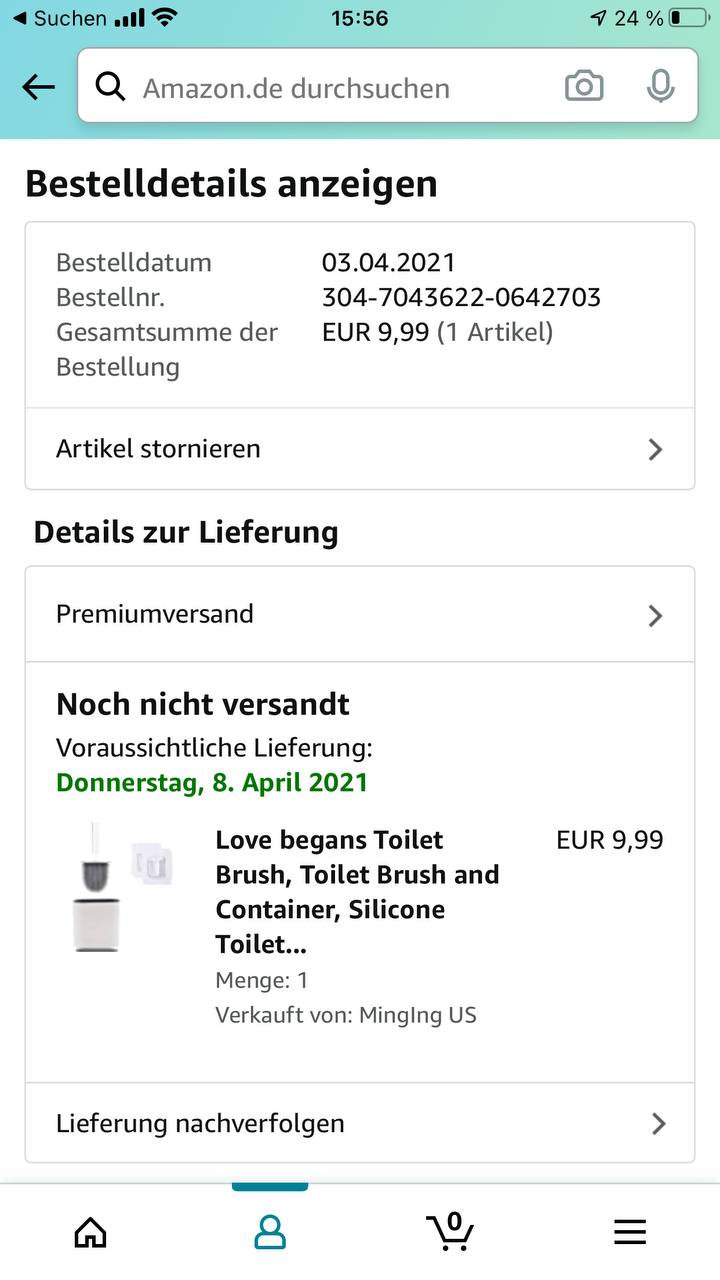Expand Artikel stornieren chevron

pyautogui.click(x=655, y=450)
